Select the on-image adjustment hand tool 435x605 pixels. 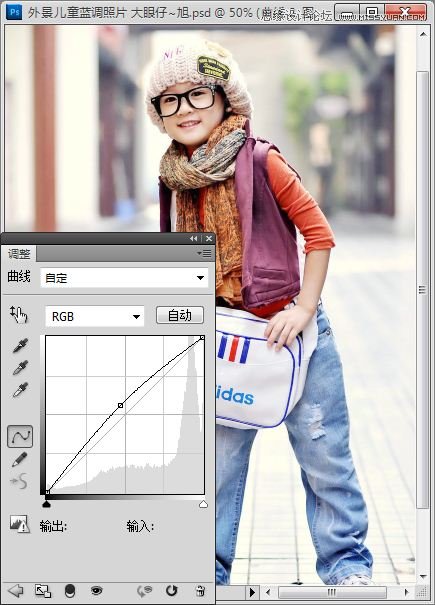click(19, 315)
